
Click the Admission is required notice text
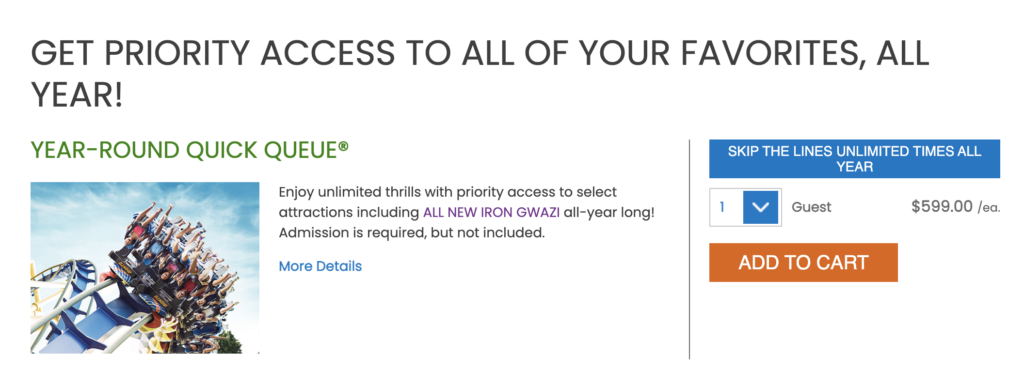(411, 232)
